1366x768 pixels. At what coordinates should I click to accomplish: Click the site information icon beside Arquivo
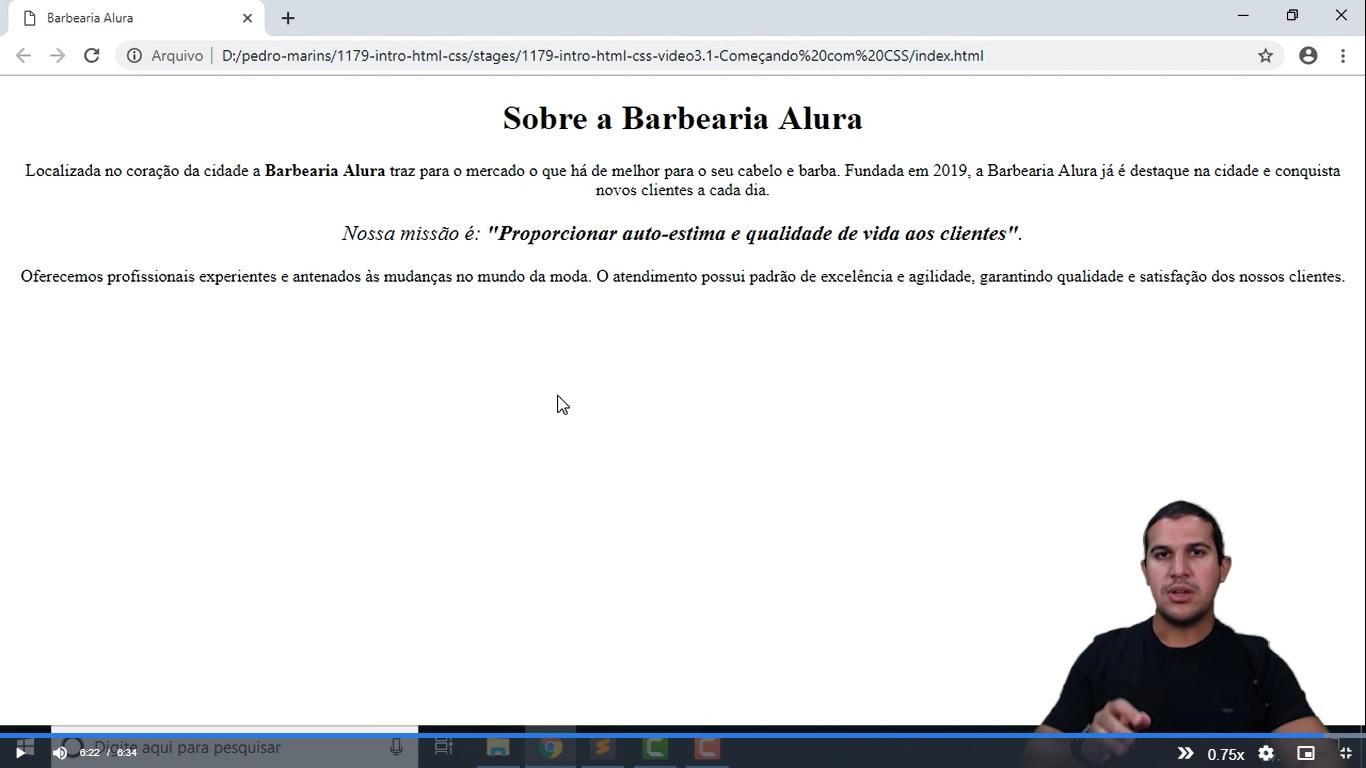[134, 56]
